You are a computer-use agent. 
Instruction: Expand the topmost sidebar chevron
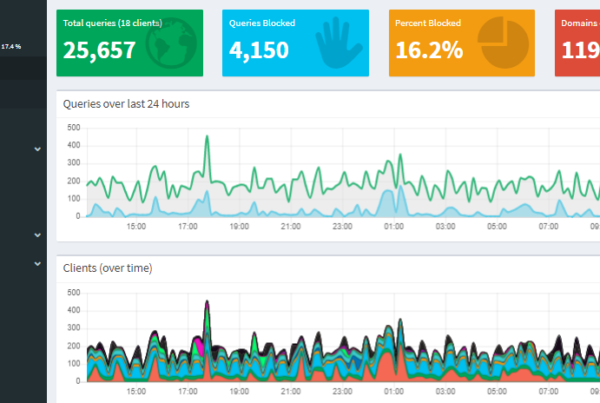coord(37,149)
